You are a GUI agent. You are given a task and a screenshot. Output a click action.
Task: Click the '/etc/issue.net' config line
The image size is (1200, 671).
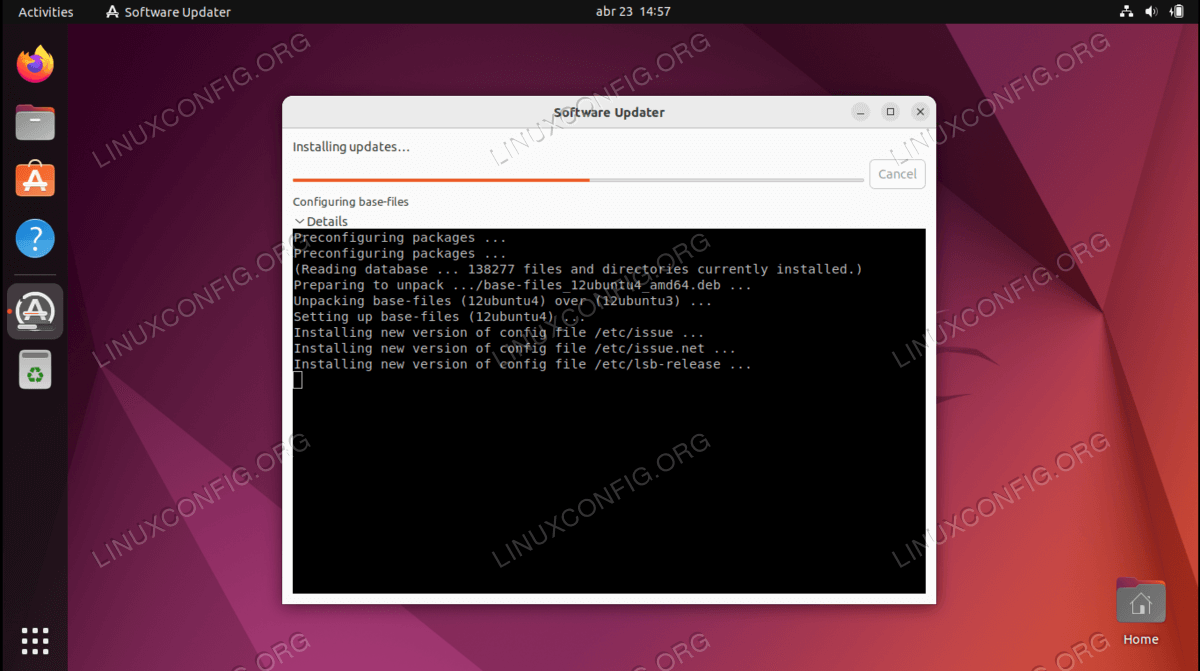(514, 349)
